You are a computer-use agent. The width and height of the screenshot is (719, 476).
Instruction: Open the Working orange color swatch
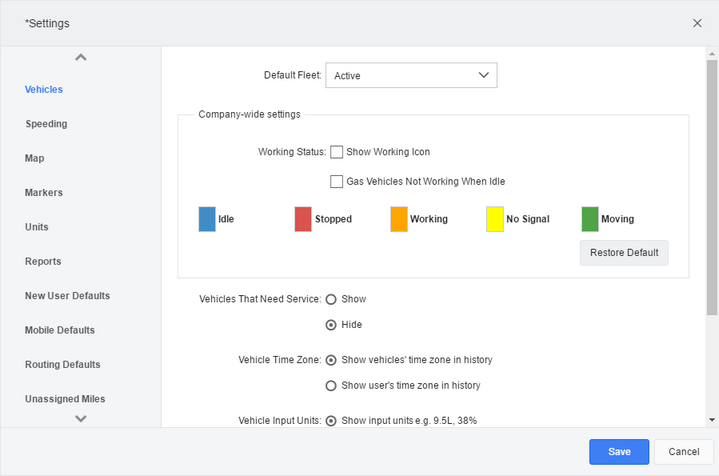click(398, 219)
